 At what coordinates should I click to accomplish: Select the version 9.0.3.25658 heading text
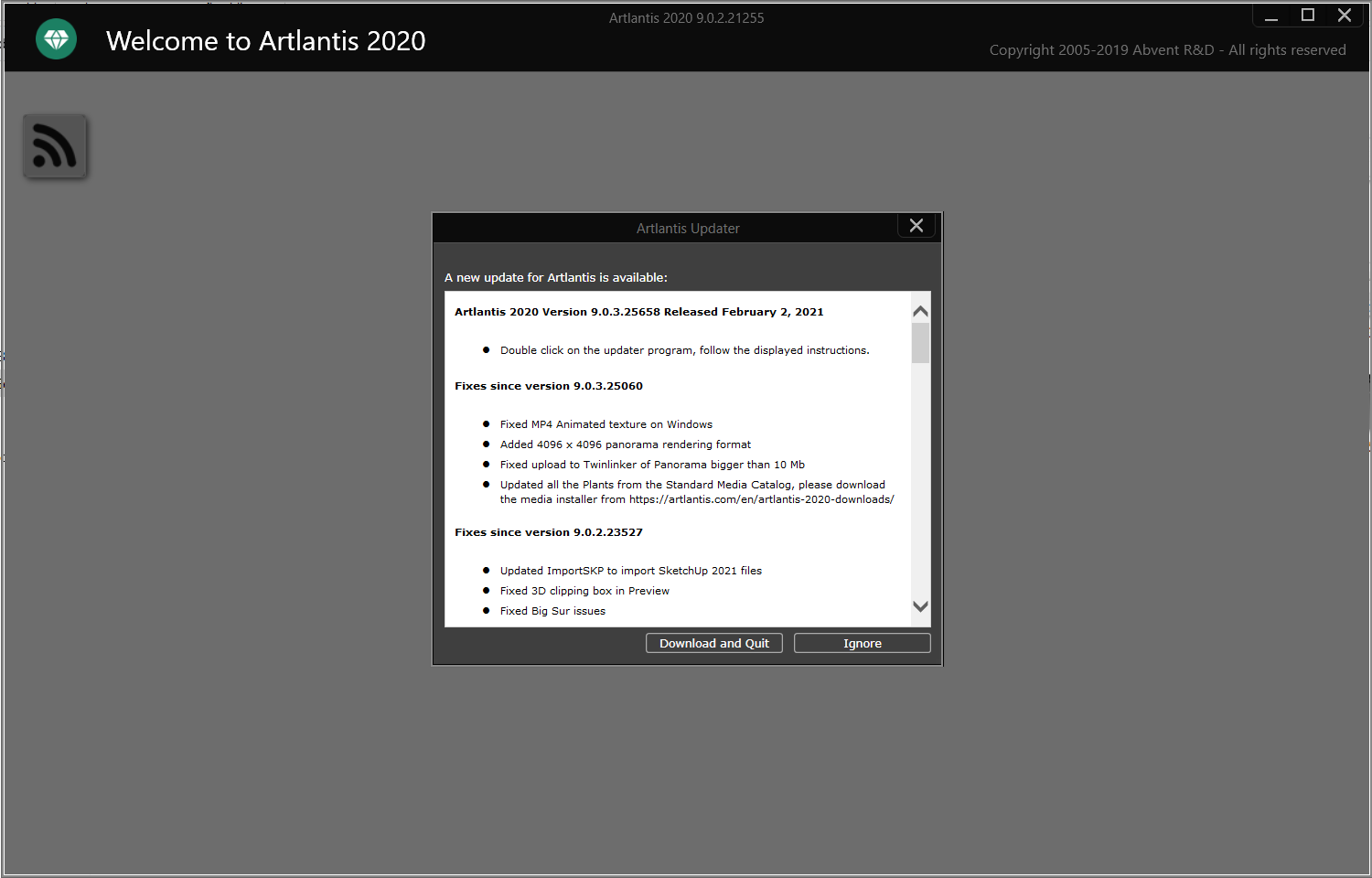pos(638,312)
